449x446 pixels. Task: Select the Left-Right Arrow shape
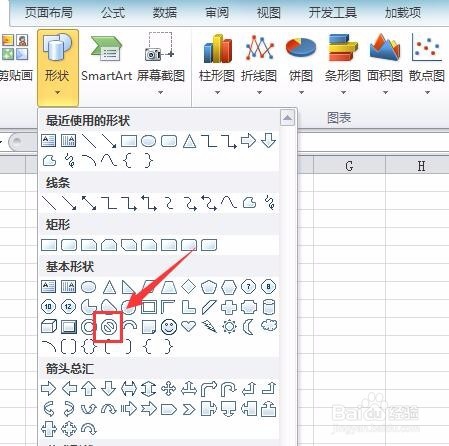[129, 389]
